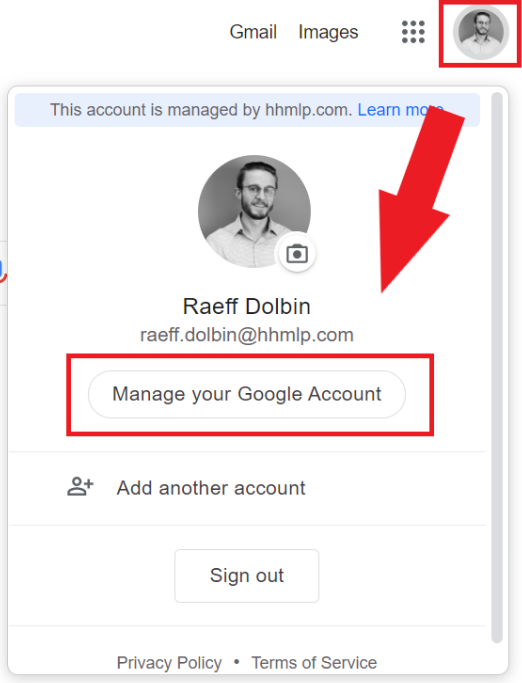Click the large Raeff Dolbin profile picture
The height and width of the screenshot is (683, 522).
pos(254,211)
